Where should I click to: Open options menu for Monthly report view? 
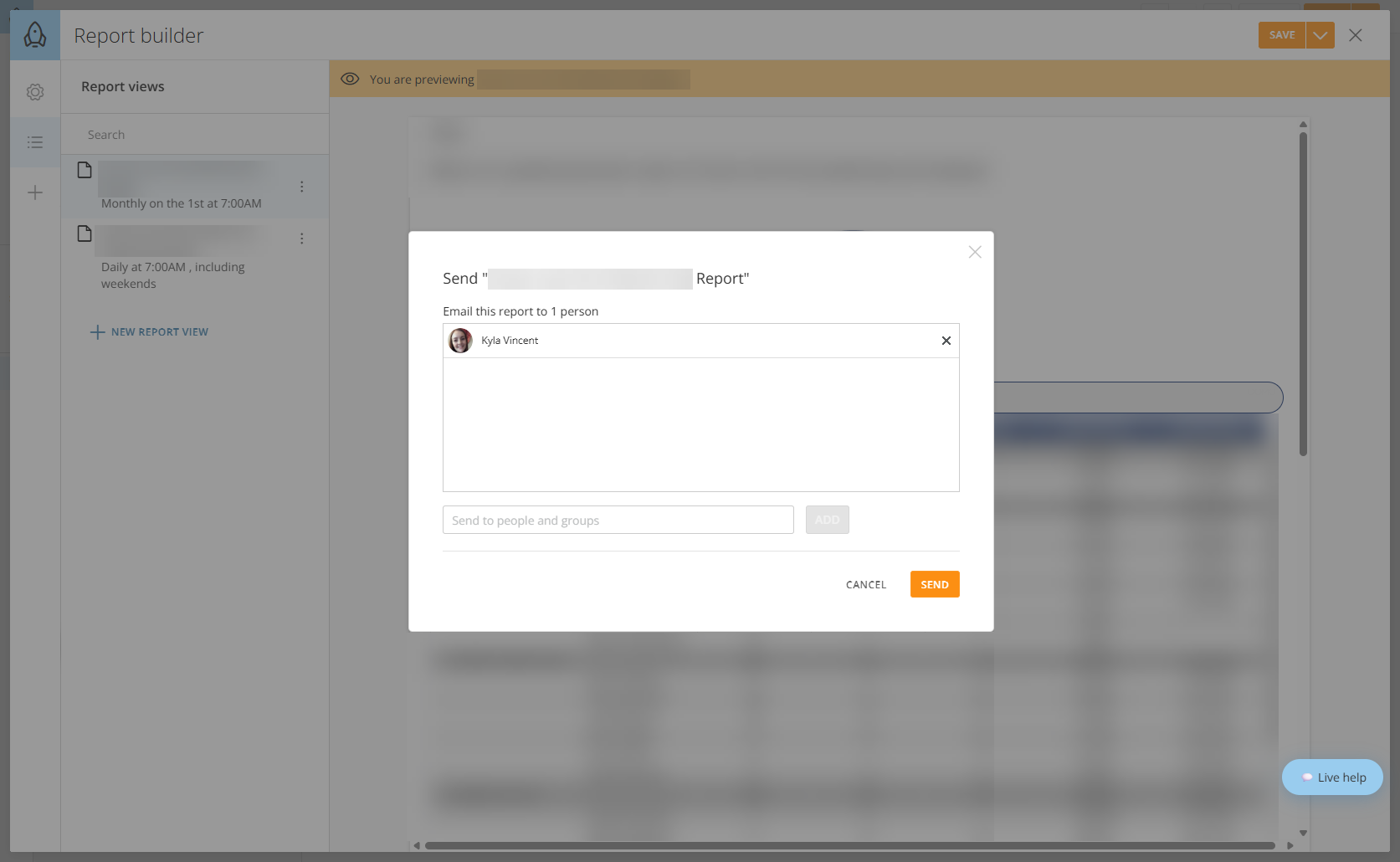302,187
